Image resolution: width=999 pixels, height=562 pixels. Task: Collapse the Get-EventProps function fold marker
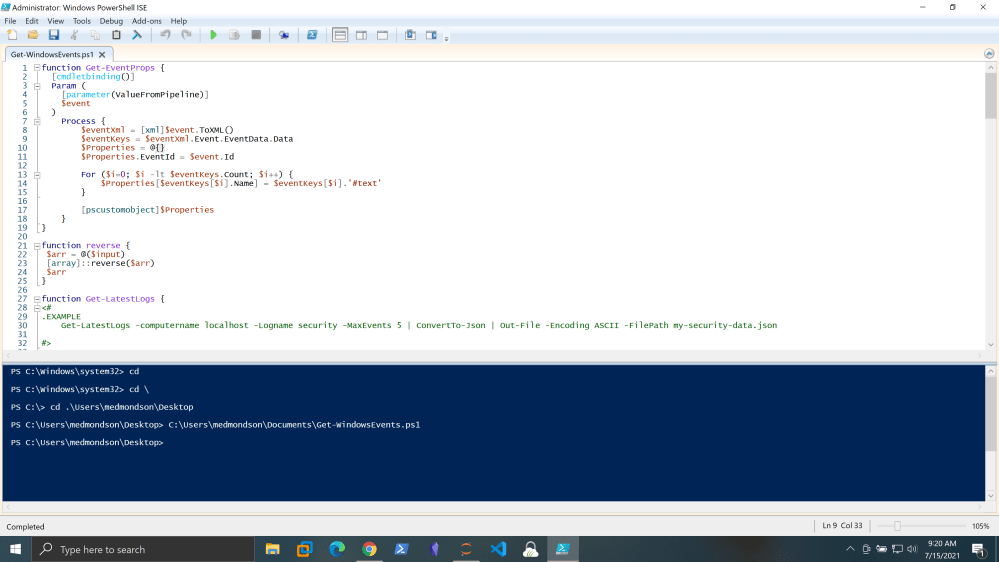37,68
